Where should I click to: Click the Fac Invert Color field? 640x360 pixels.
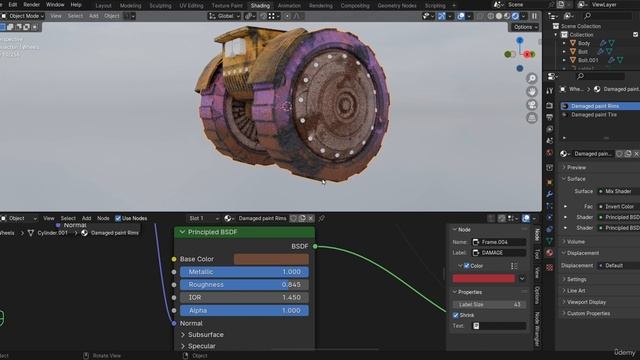point(619,207)
